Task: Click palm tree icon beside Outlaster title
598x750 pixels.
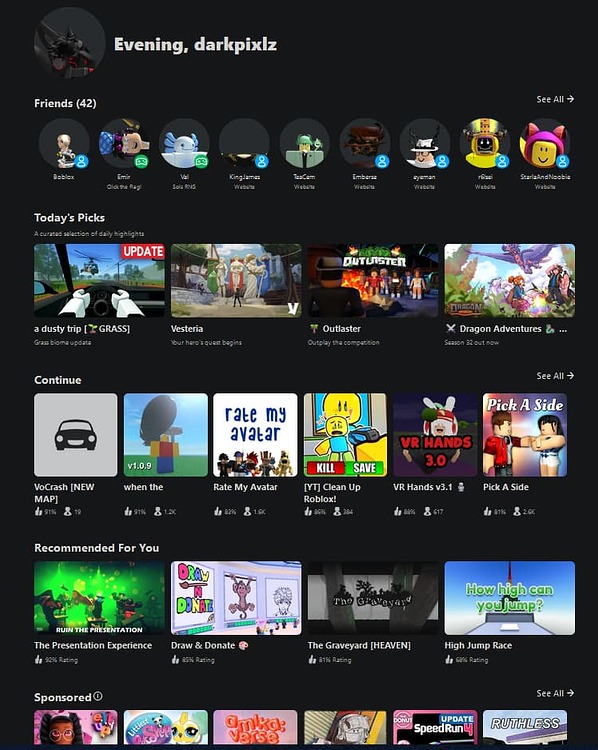Action: point(314,329)
